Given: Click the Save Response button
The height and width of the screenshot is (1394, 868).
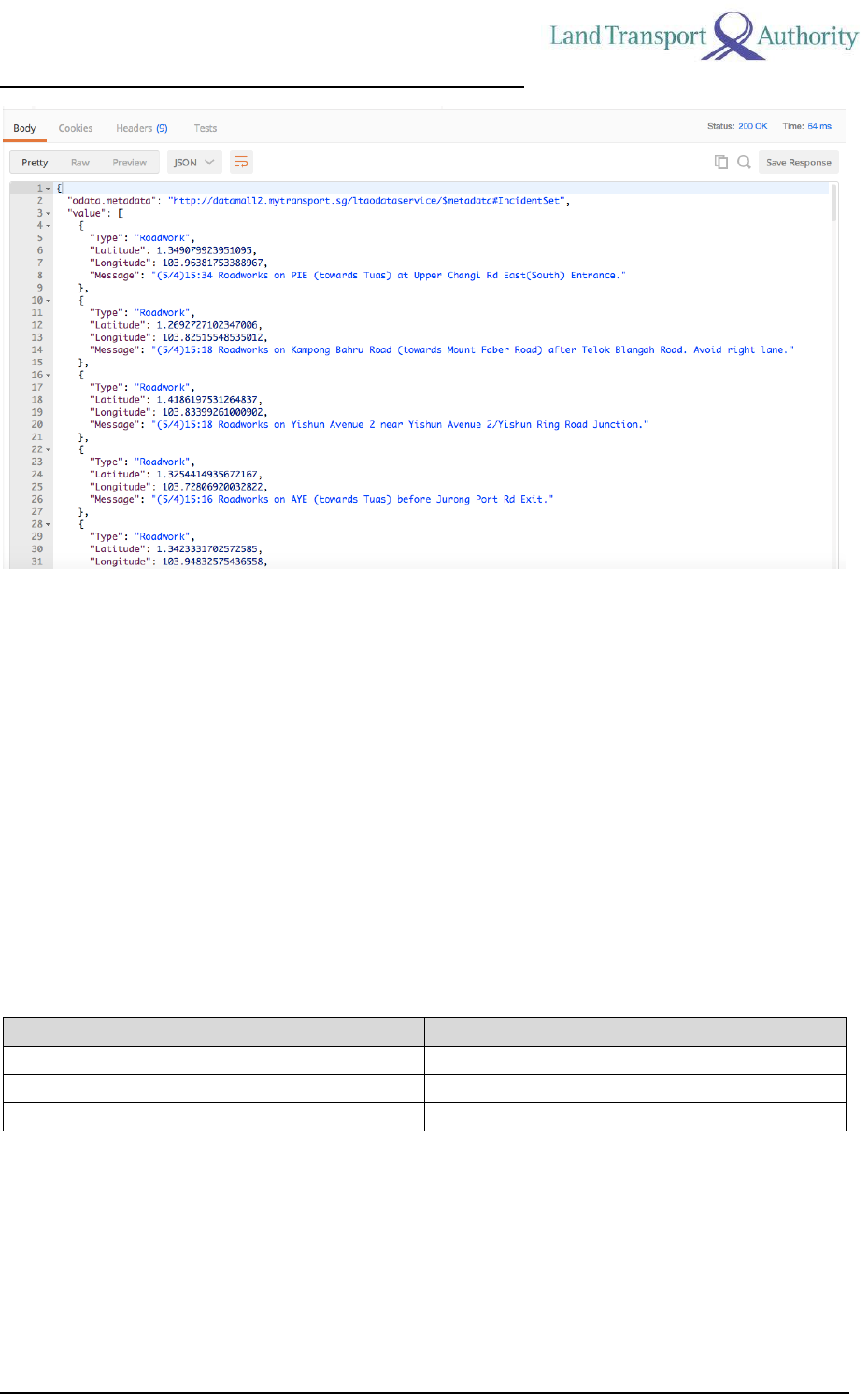Looking at the screenshot, I should pos(799,163).
